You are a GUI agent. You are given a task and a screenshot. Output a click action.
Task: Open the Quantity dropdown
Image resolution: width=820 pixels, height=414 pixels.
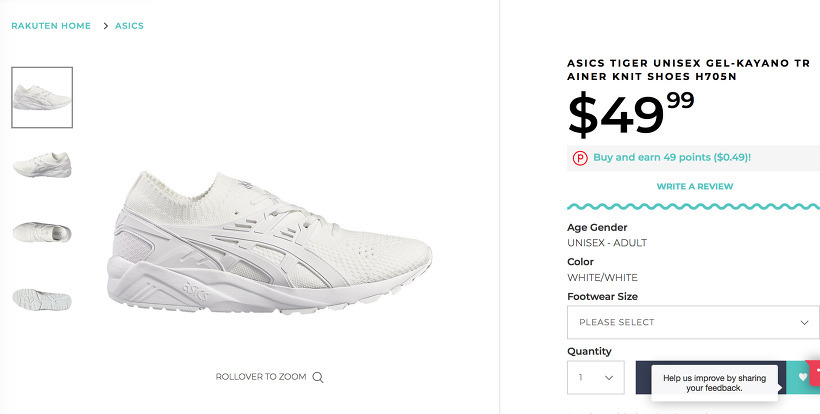[595, 378]
